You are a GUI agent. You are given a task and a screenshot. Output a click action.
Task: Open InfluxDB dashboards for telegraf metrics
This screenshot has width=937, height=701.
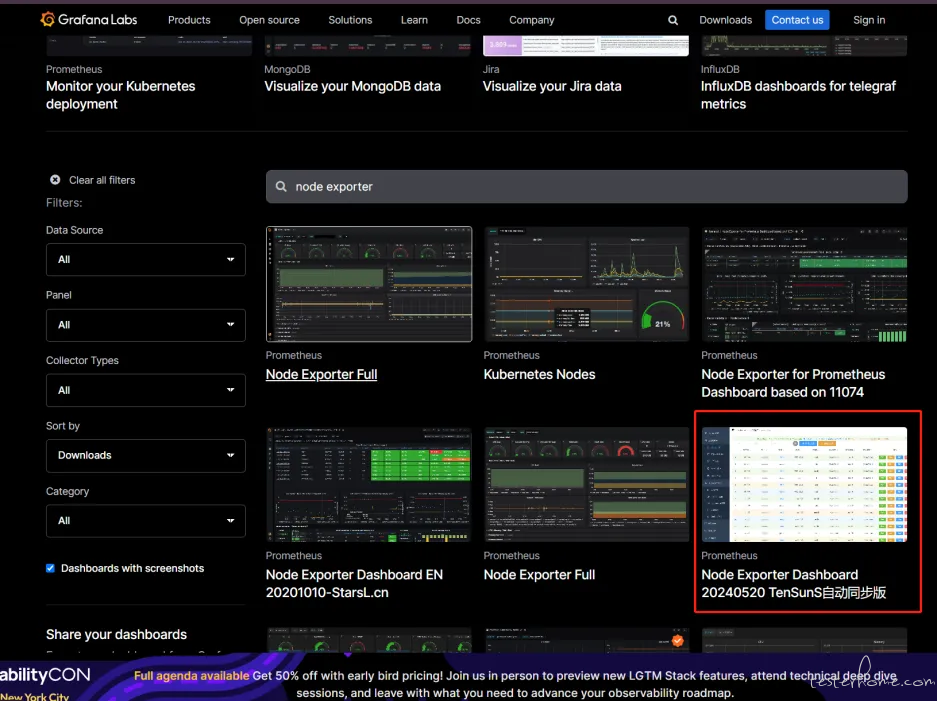coord(798,95)
